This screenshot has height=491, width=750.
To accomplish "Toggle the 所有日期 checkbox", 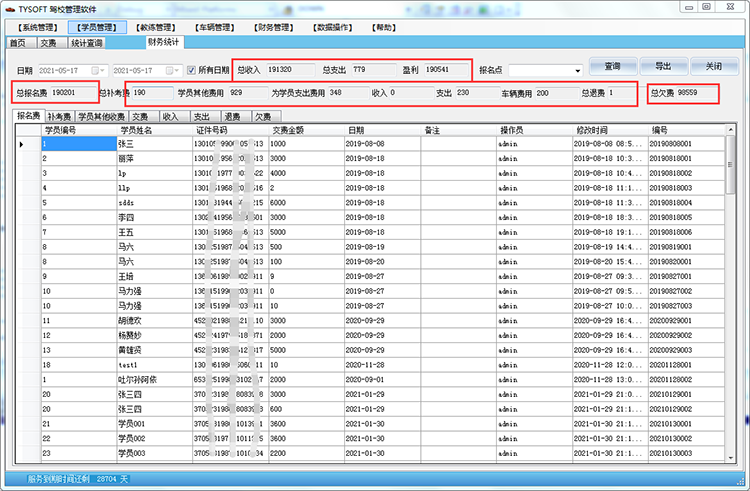I will pos(193,71).
